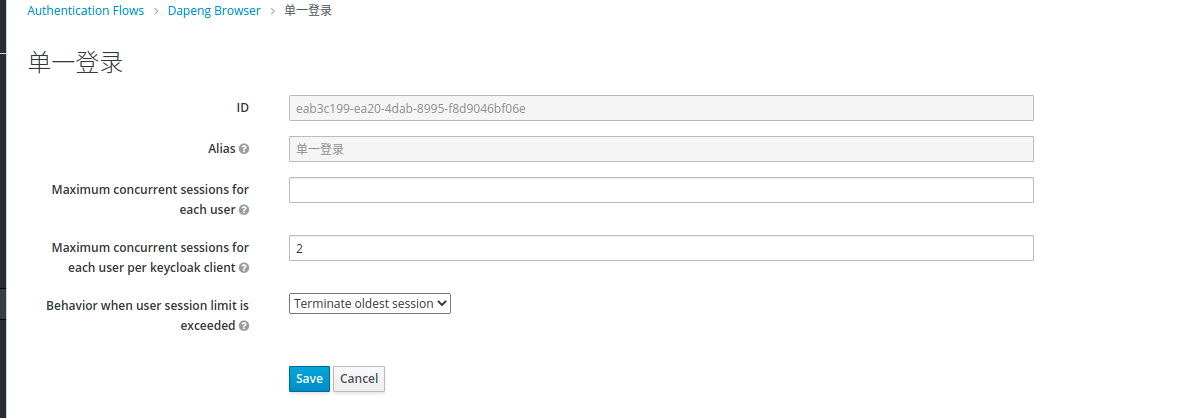This screenshot has width=1184, height=418.
Task: Click the disabled Alias field
Action: [x=661, y=149]
